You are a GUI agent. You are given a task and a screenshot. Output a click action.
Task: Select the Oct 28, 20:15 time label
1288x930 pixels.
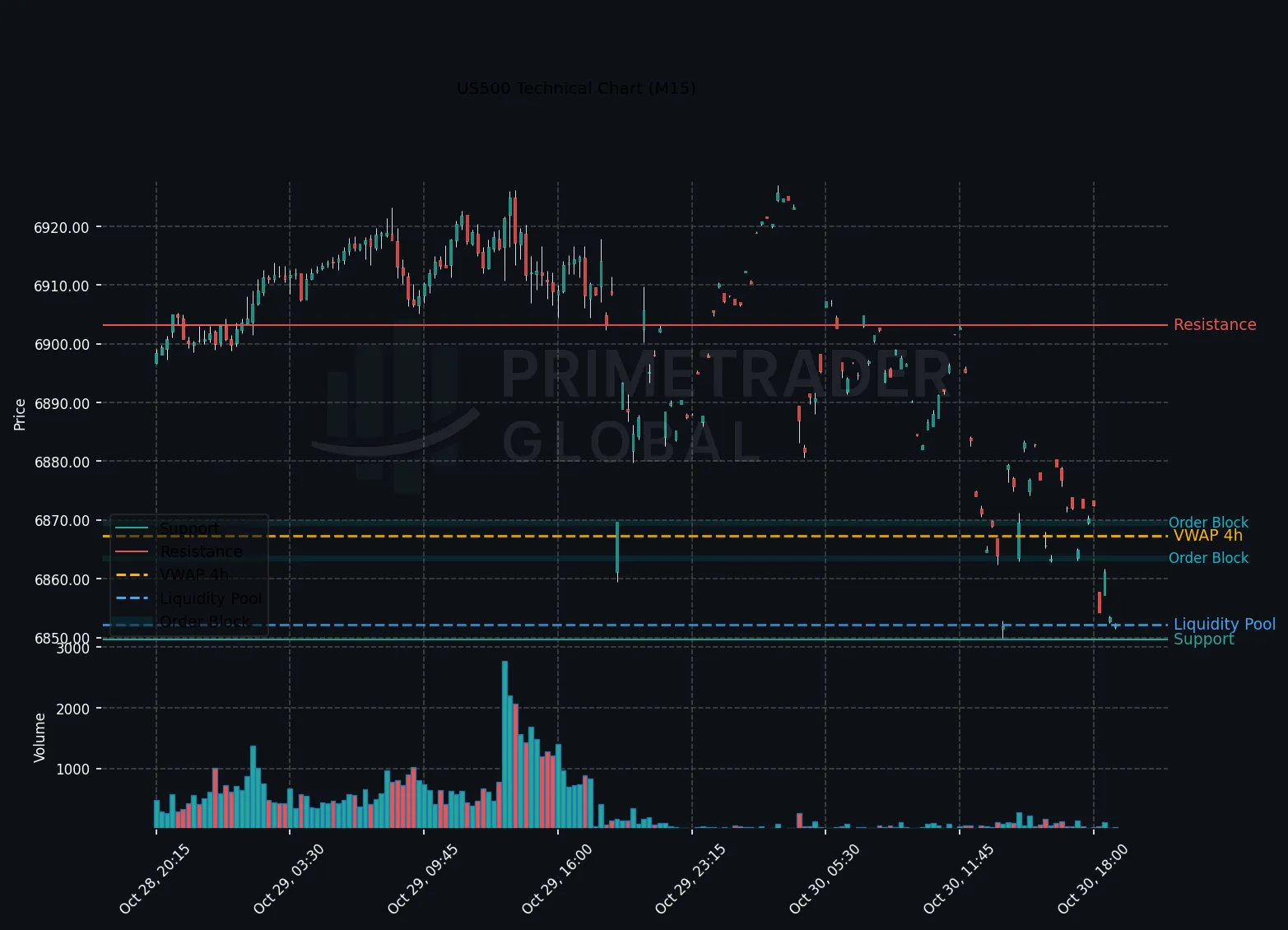click(154, 879)
